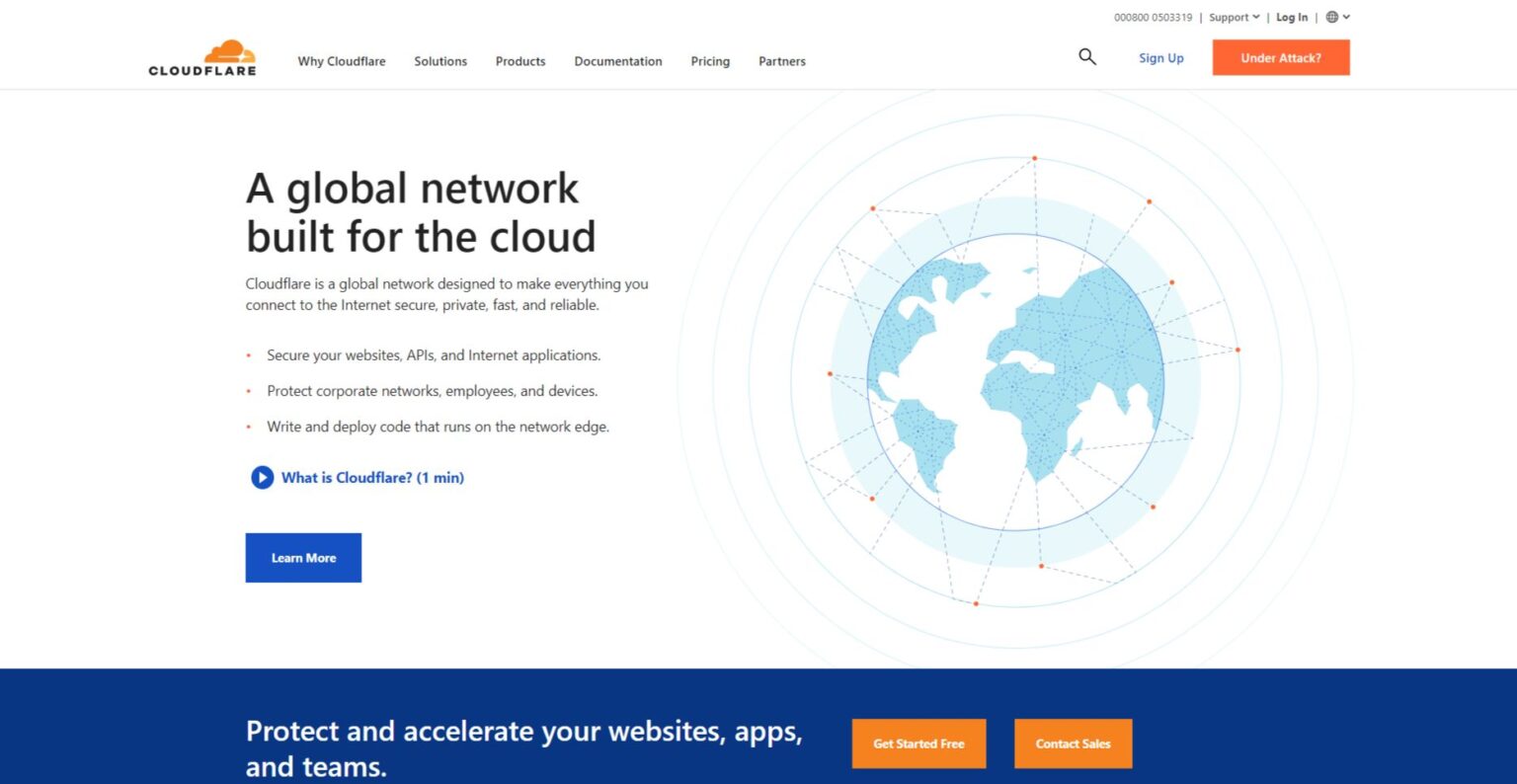Click the globe language icon
Image resolution: width=1517 pixels, height=784 pixels.
pyautogui.click(x=1332, y=17)
